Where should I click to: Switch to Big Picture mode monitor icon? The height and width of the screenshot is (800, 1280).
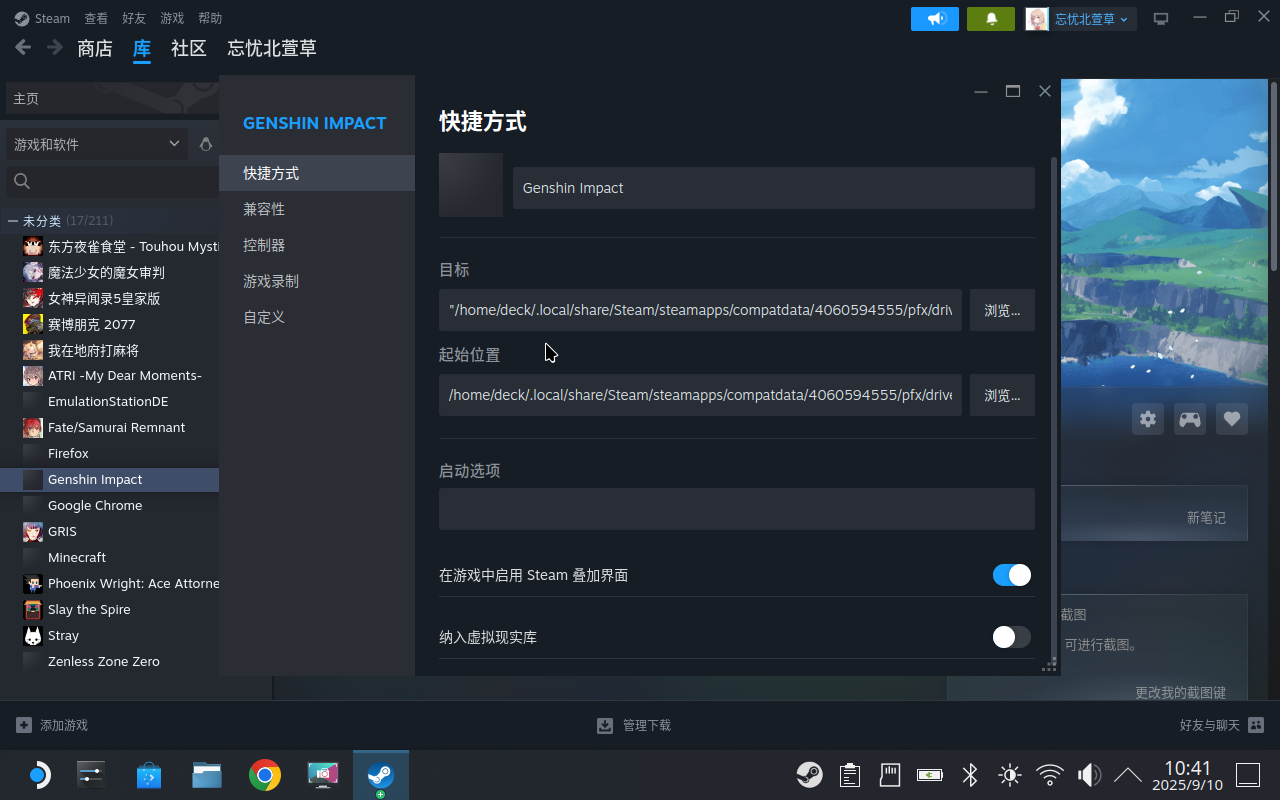[x=1161, y=19]
